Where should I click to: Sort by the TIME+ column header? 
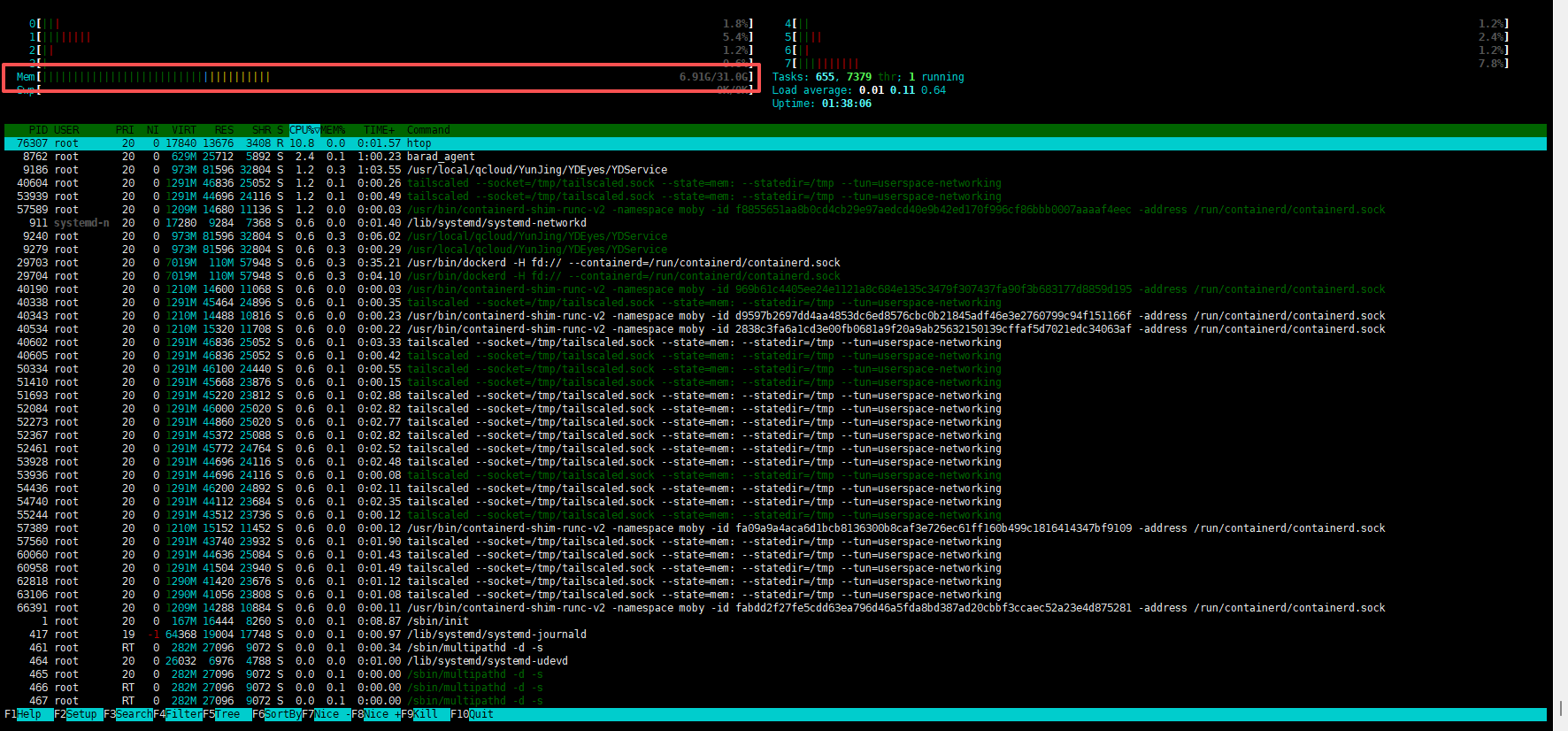pyautogui.click(x=379, y=130)
